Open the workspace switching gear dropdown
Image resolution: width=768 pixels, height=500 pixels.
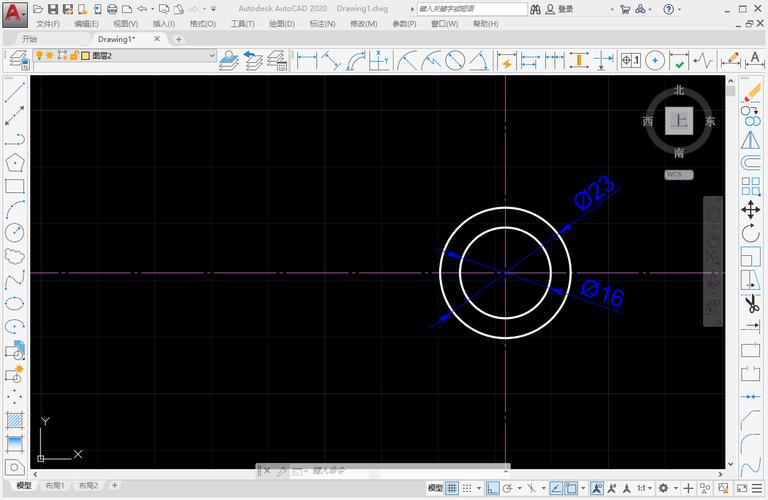[x=665, y=488]
